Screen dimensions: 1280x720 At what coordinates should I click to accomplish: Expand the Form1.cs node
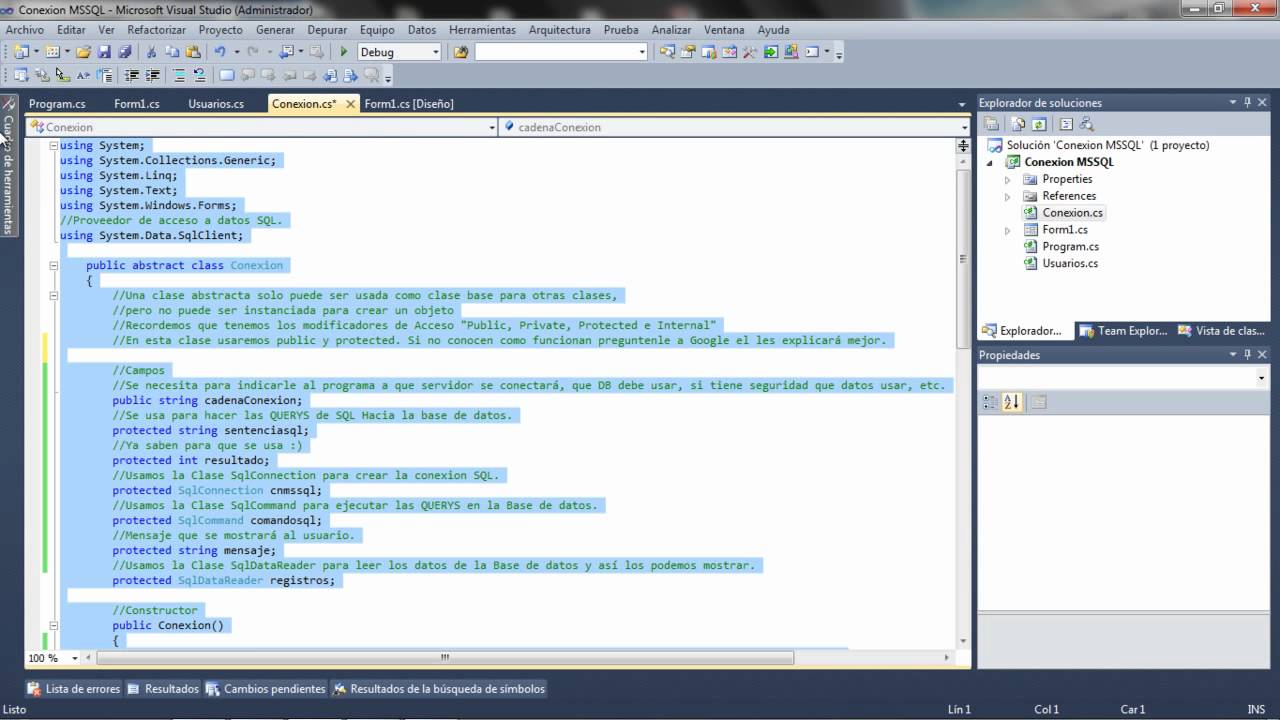(1007, 230)
